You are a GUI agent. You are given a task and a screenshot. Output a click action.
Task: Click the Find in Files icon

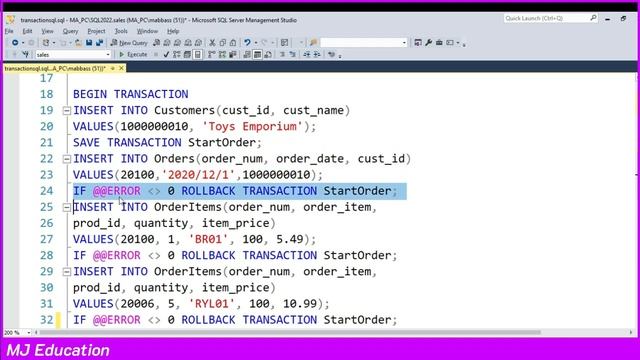click(313, 42)
